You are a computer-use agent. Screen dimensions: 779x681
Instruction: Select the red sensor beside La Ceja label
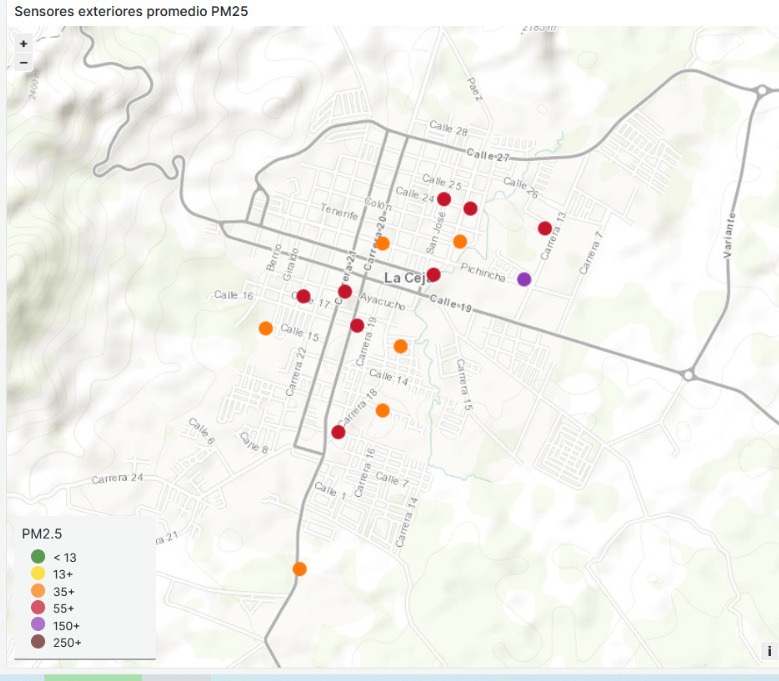tap(434, 274)
